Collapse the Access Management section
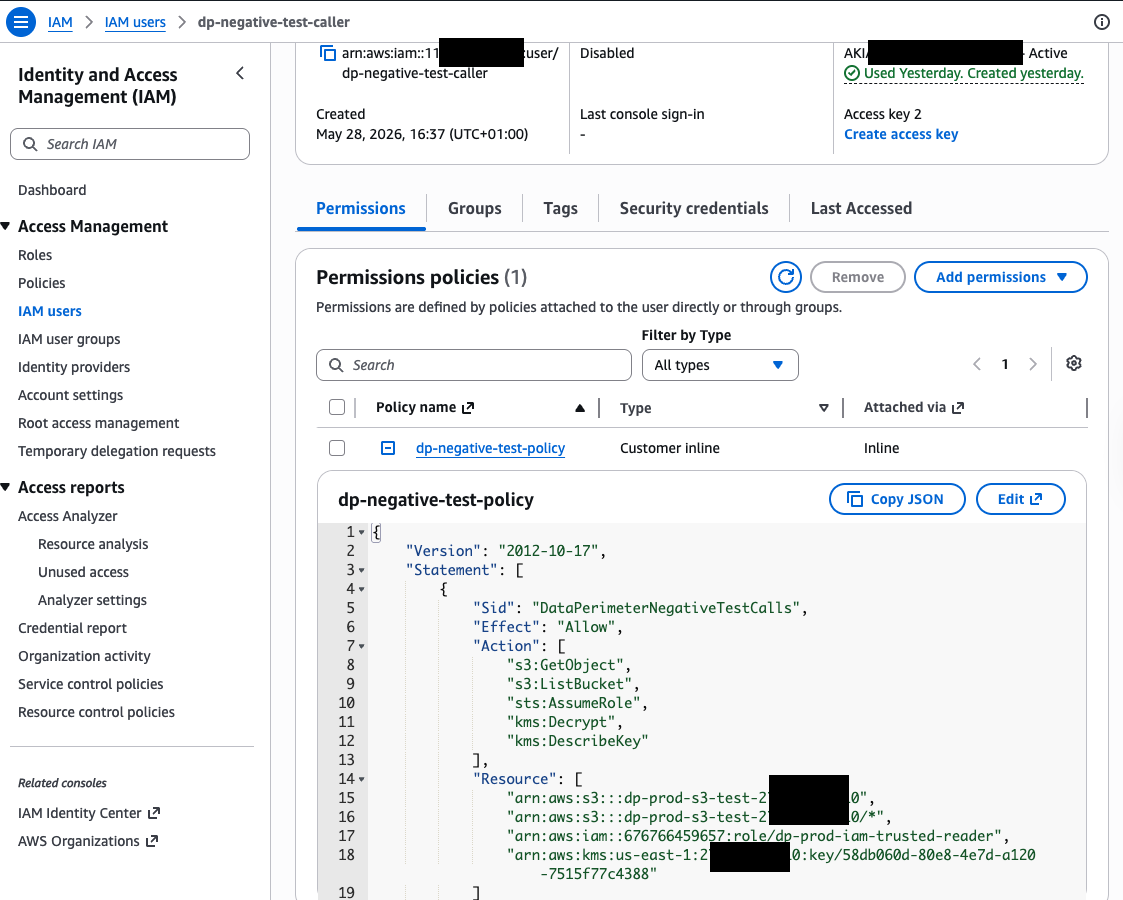 6,226
